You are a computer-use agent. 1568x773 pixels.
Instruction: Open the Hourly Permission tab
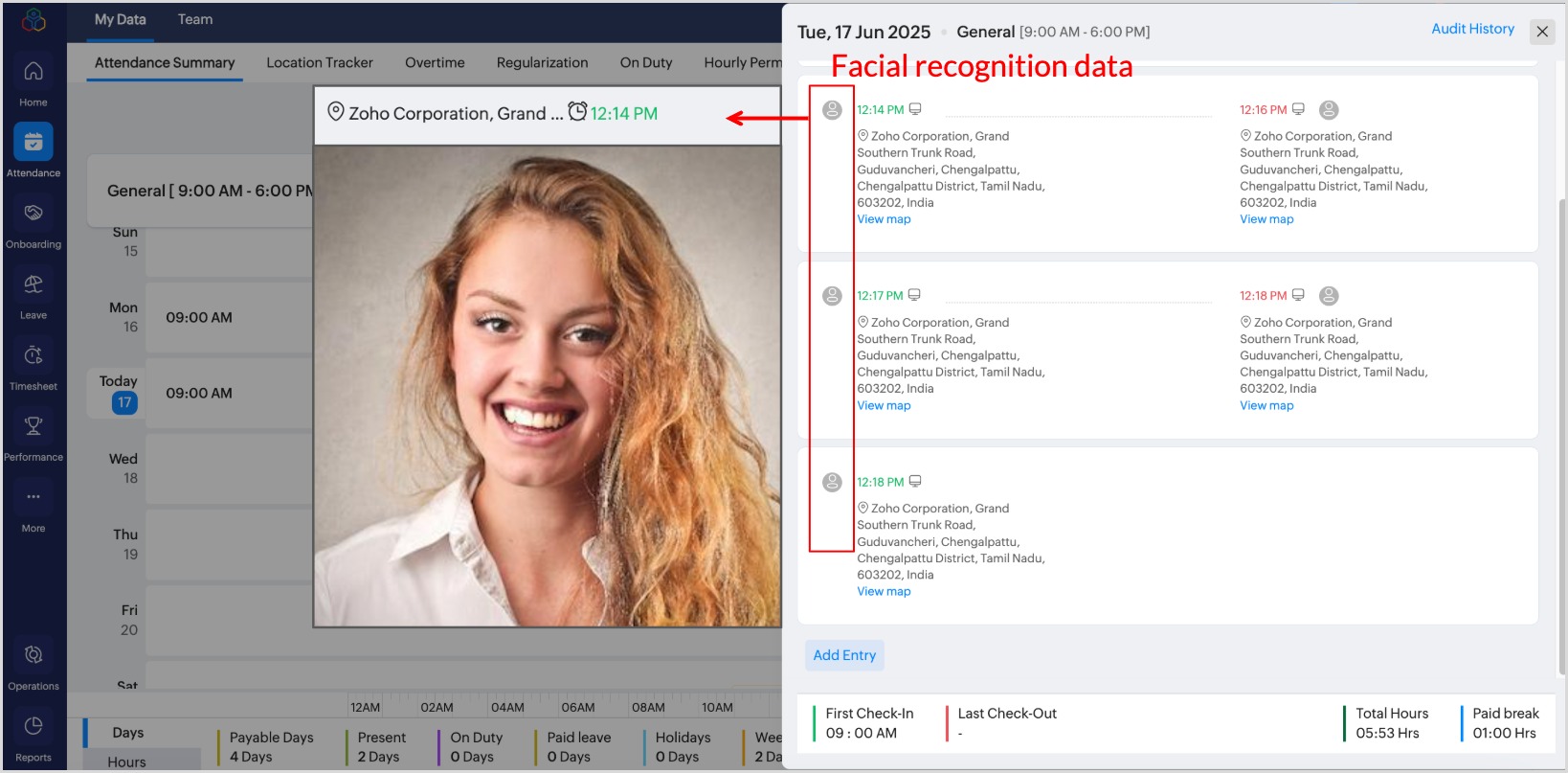pyautogui.click(x=743, y=62)
